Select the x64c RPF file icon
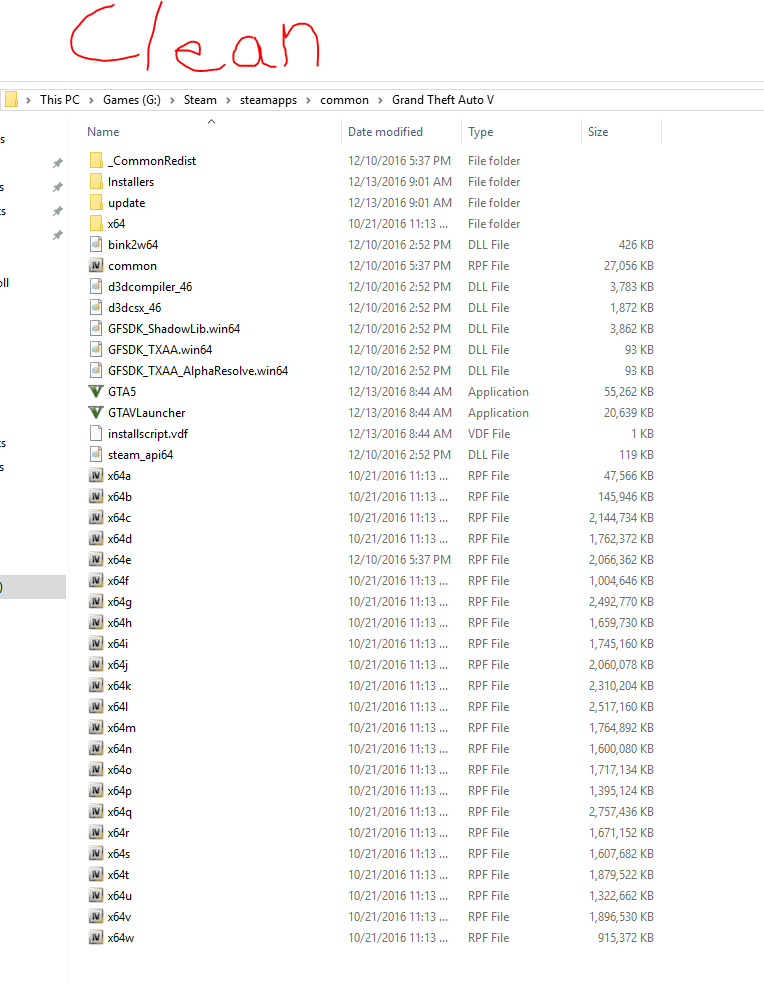 96,518
